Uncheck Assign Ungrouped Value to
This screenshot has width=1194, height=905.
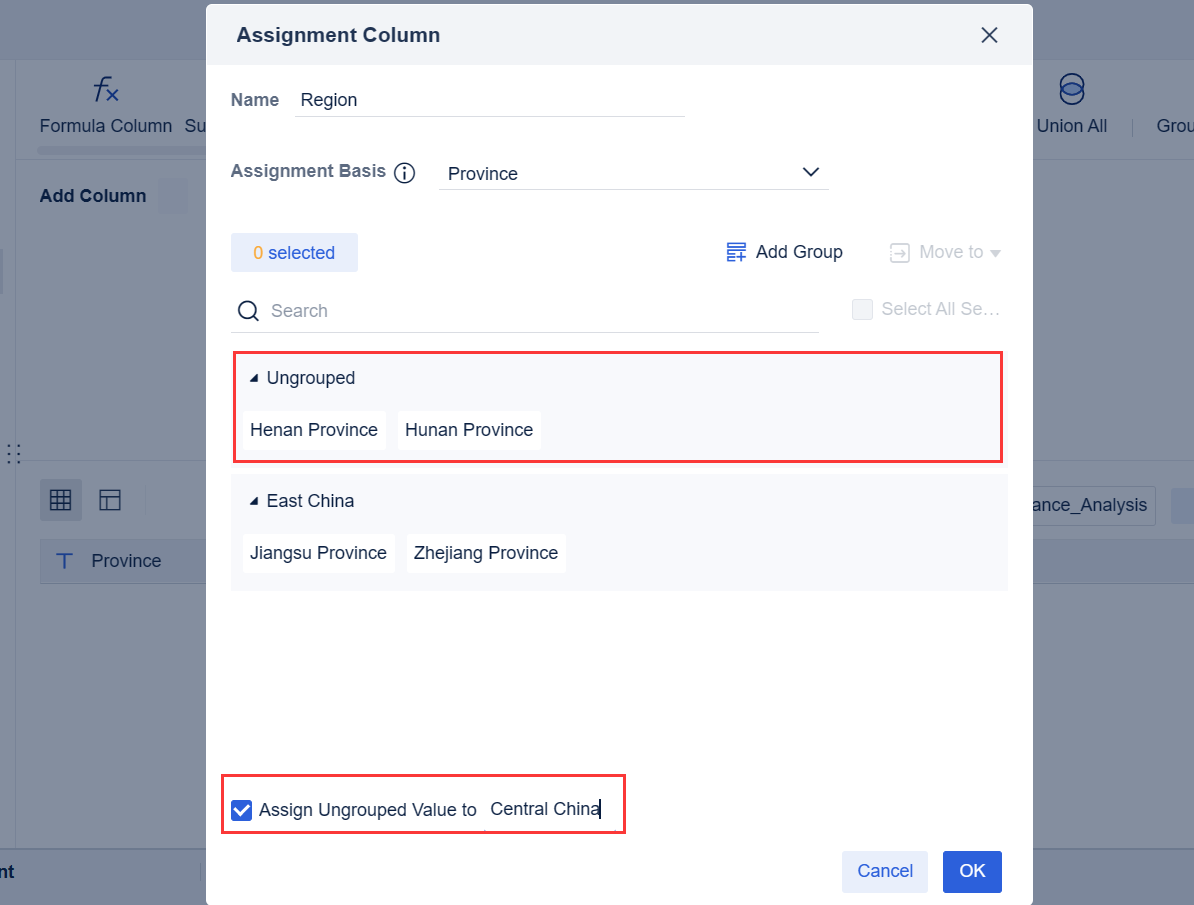[241, 810]
